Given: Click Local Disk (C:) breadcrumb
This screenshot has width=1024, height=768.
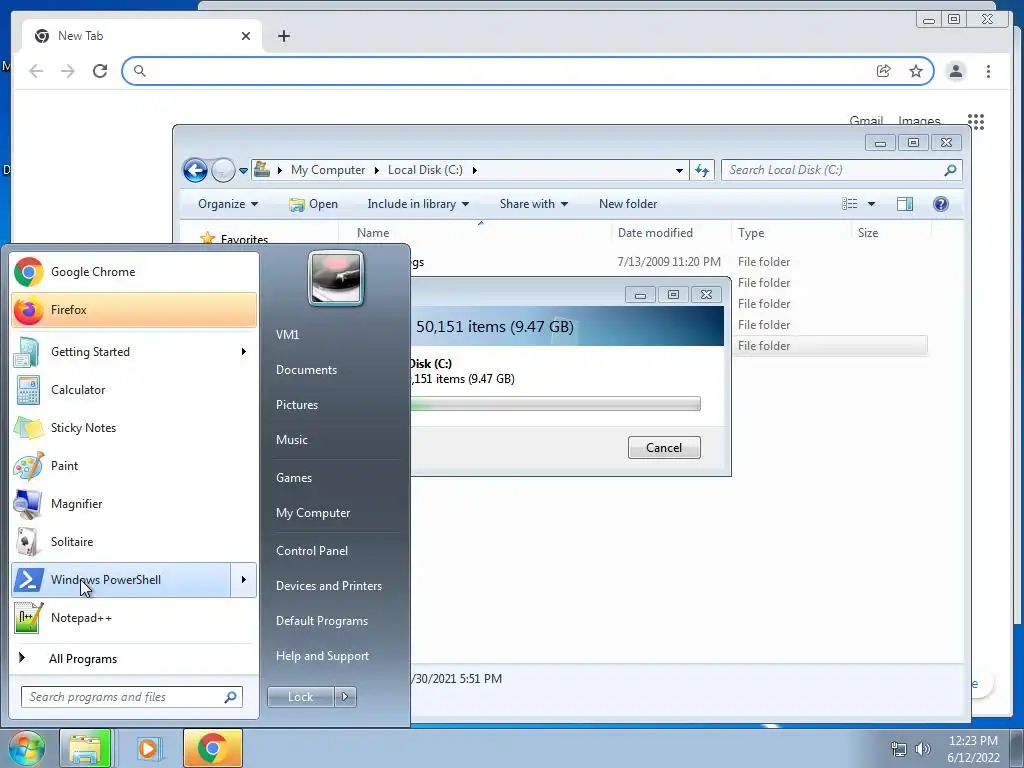Looking at the screenshot, I should [x=425, y=170].
